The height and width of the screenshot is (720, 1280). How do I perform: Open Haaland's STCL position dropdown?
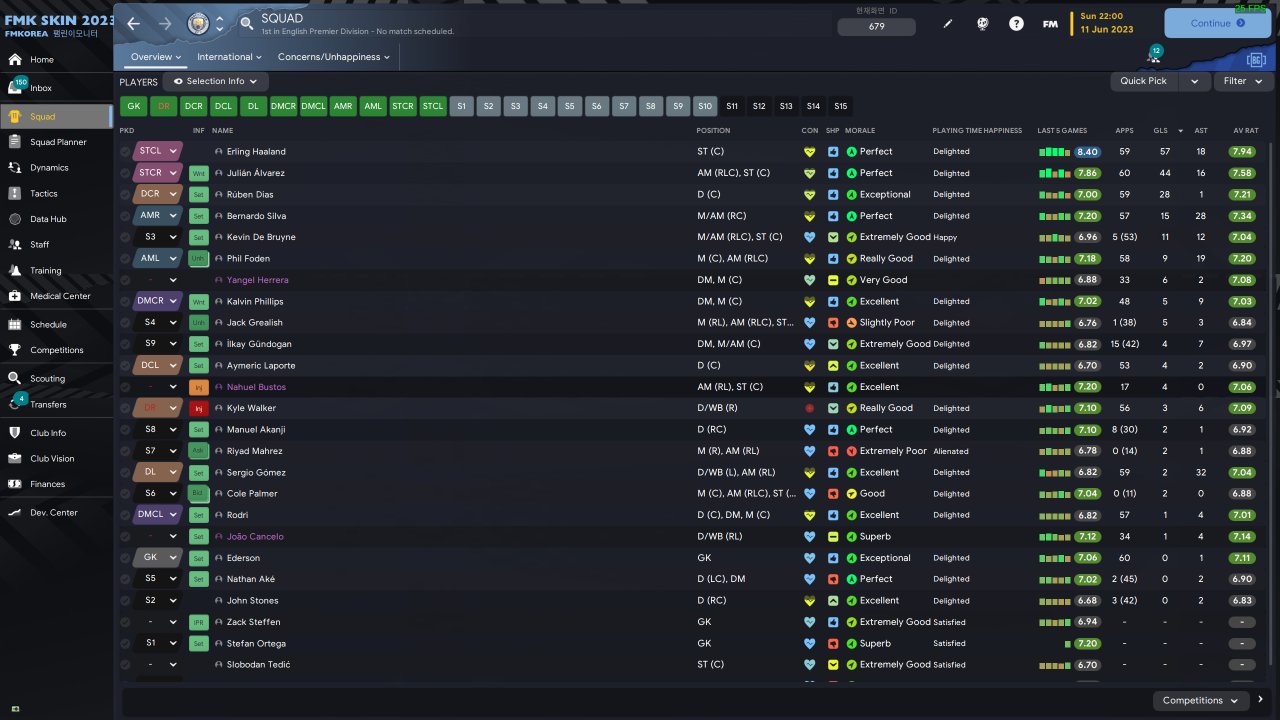157,152
